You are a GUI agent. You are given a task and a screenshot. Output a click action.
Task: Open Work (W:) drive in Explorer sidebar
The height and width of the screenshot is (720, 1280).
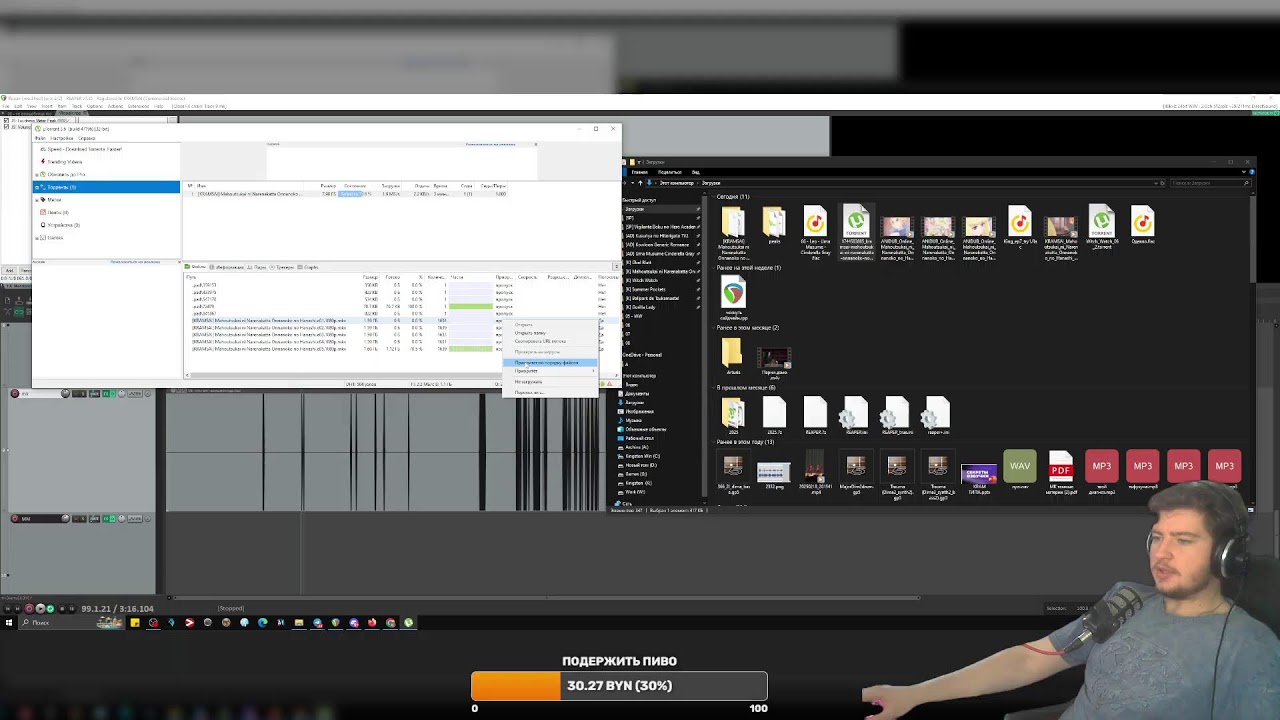(635, 492)
